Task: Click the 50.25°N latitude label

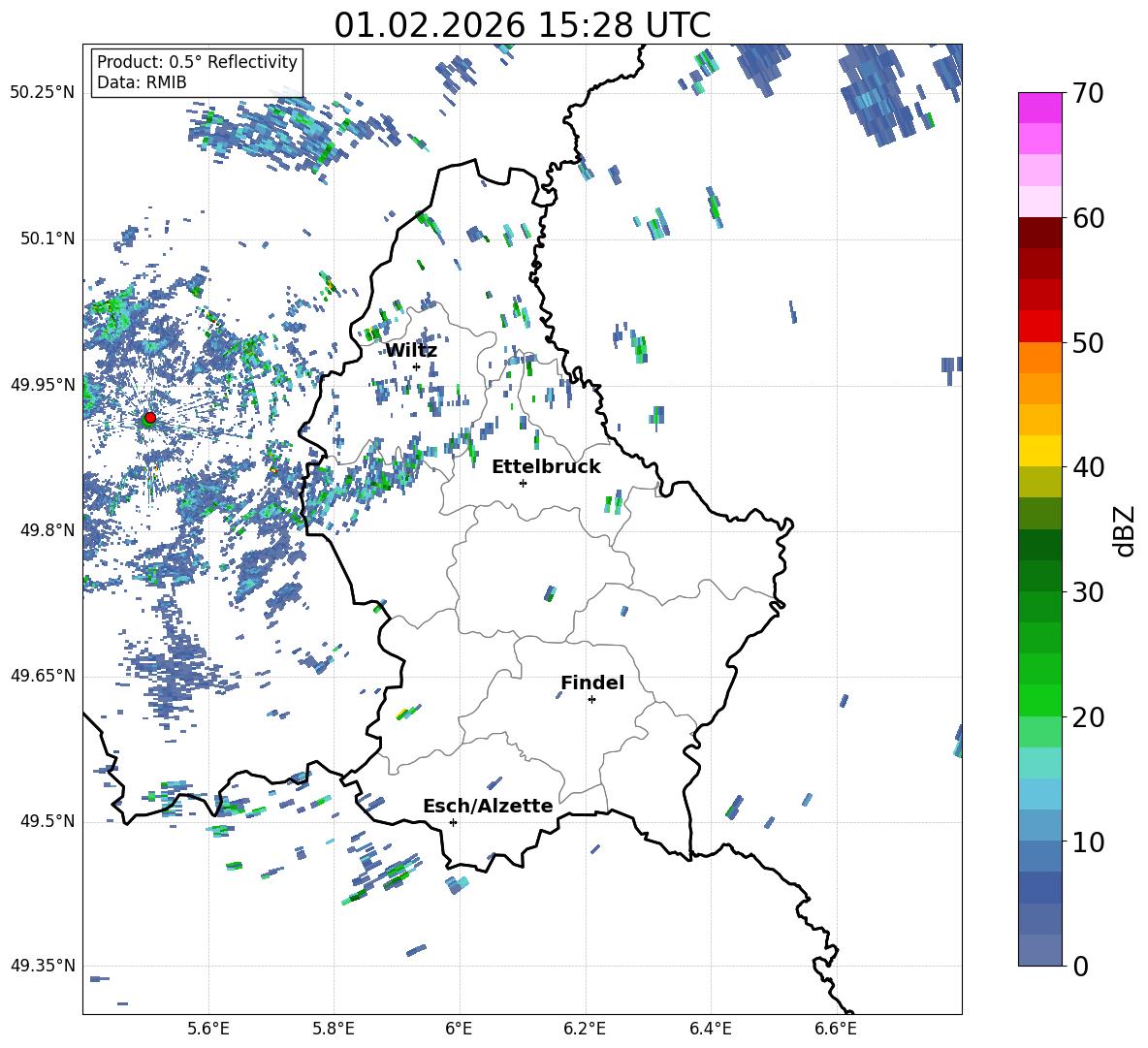Action: pyautogui.click(x=43, y=93)
